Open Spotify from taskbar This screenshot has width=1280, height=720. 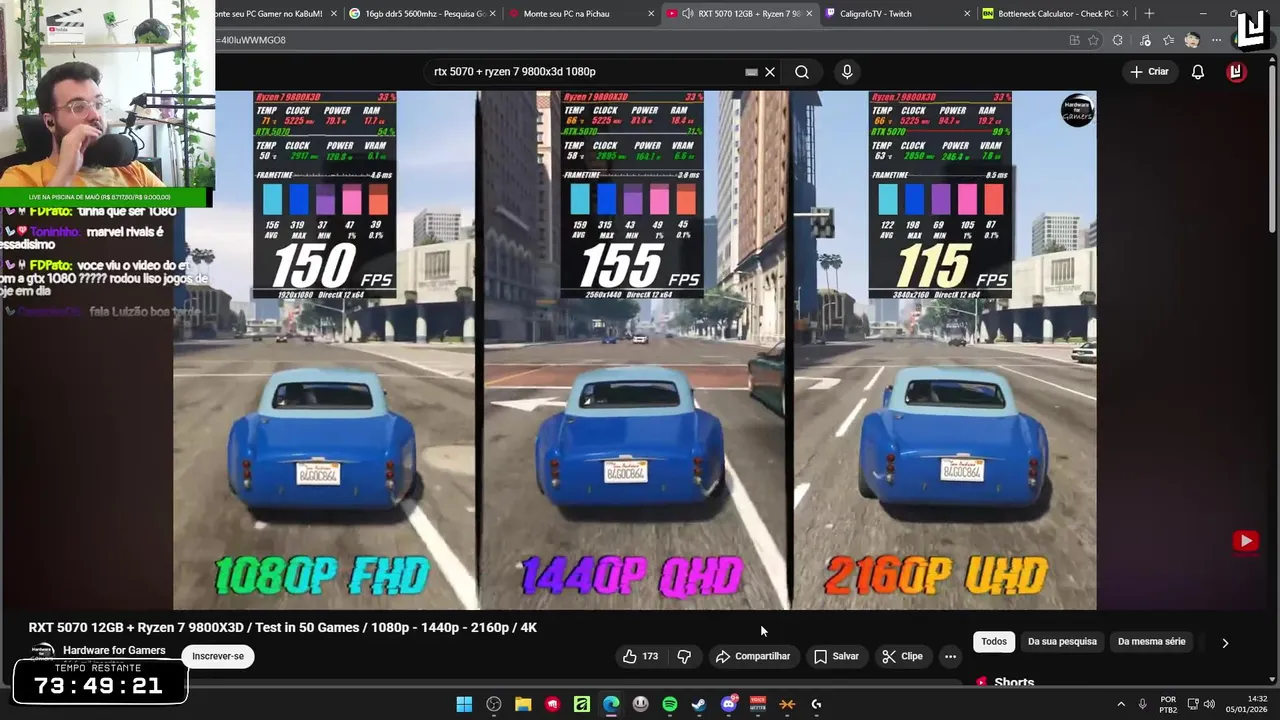pyautogui.click(x=670, y=704)
